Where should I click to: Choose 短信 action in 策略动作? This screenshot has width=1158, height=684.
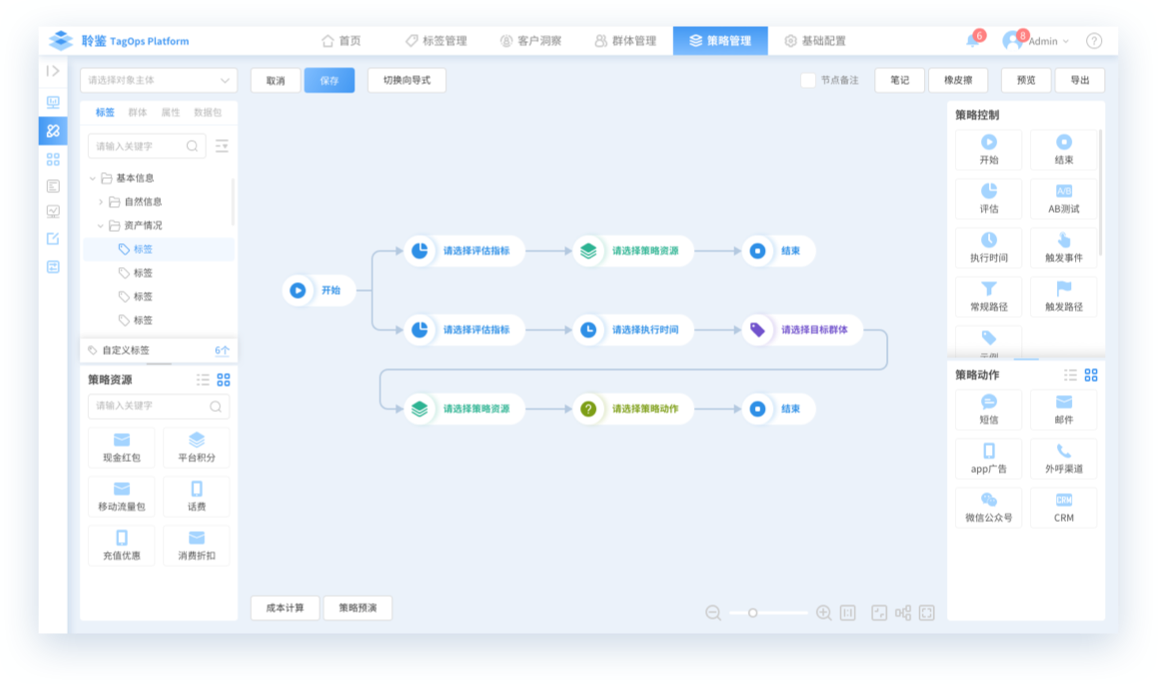coord(989,410)
